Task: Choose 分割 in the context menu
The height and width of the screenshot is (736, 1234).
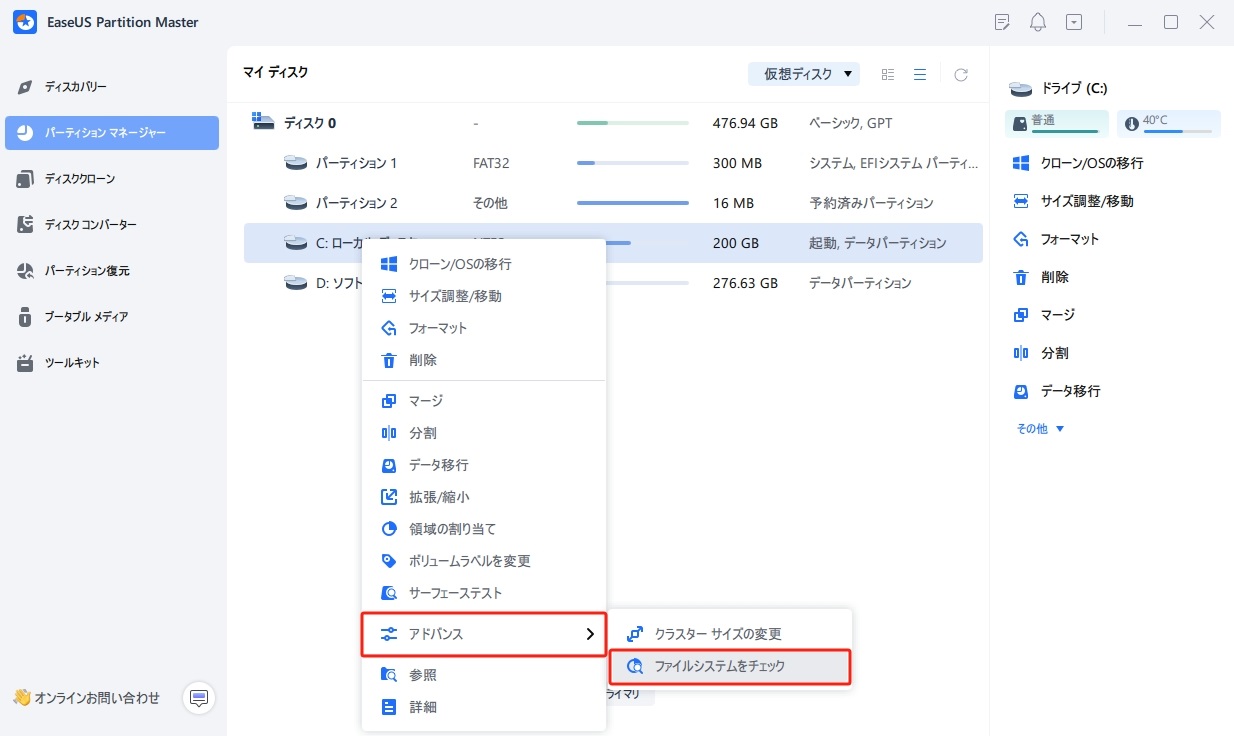Action: point(484,433)
